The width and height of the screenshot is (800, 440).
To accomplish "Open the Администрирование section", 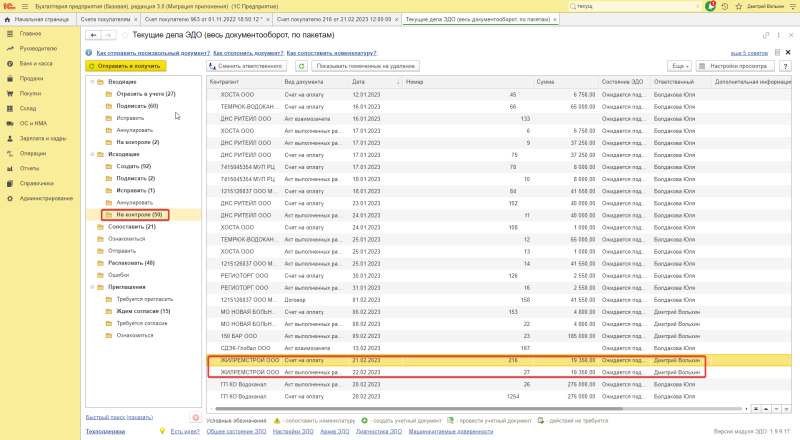I will pyautogui.click(x=46, y=198).
